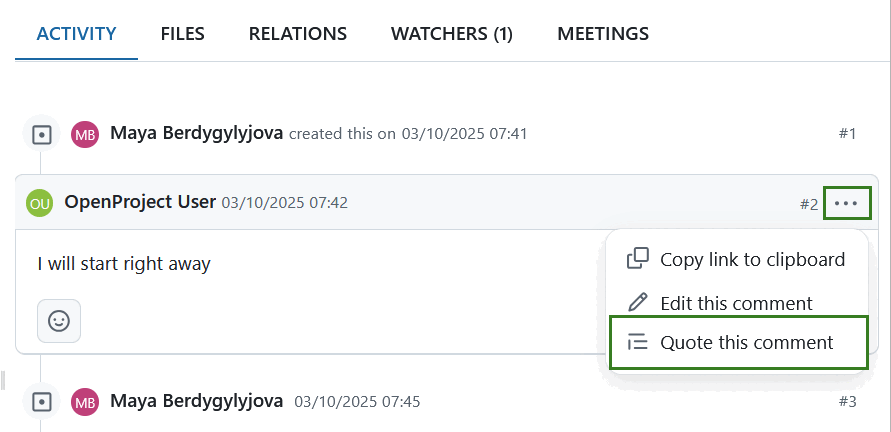
Task: Open the three-dot menu on comment #2
Action: [x=846, y=203]
